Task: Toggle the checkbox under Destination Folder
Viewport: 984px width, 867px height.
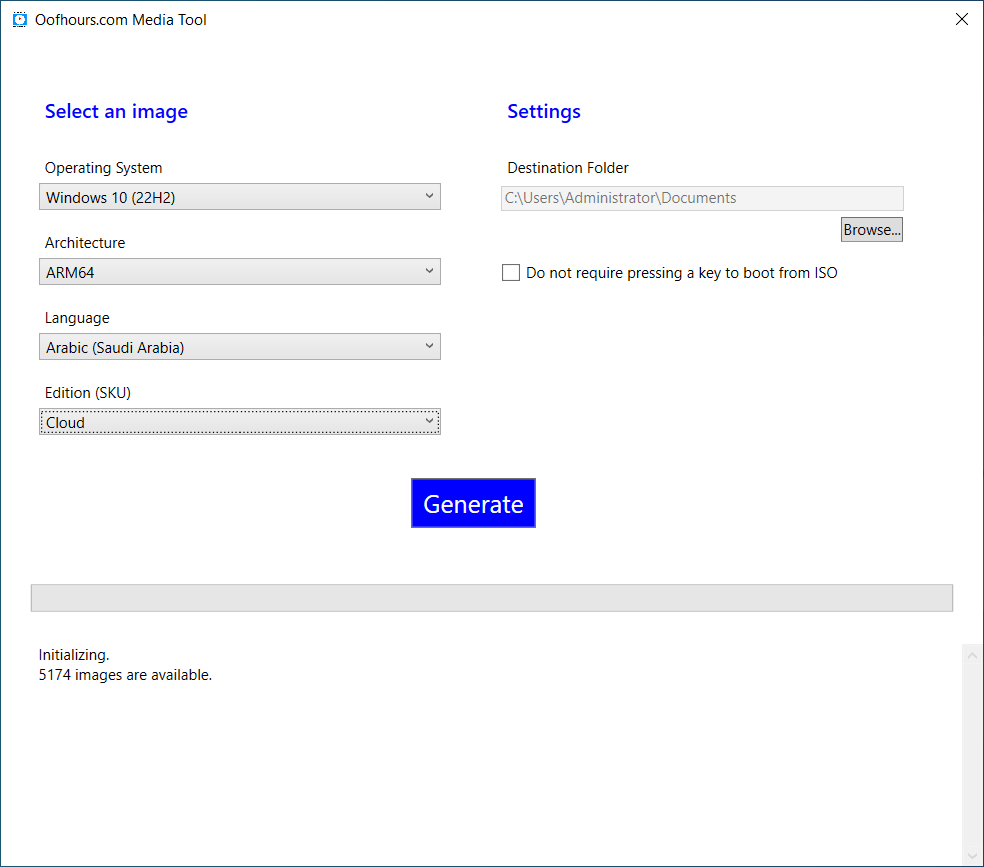Action: [511, 272]
